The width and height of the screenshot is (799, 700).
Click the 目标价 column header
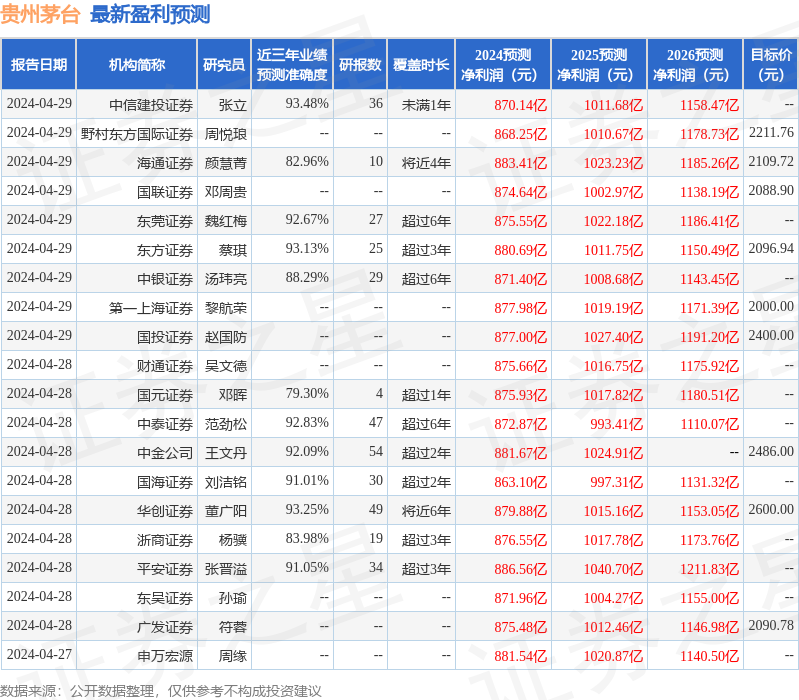[771, 65]
